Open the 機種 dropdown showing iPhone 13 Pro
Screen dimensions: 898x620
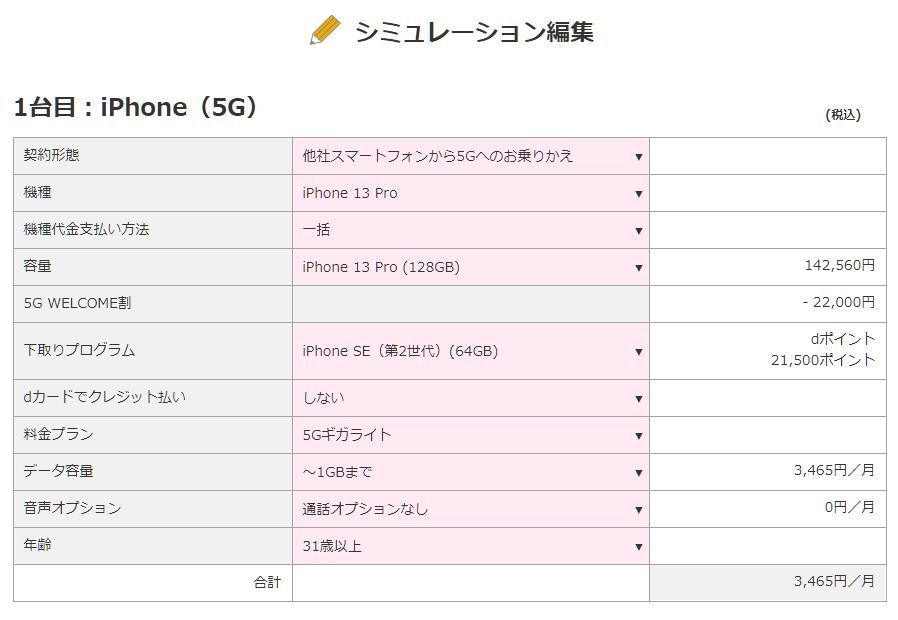(x=471, y=193)
